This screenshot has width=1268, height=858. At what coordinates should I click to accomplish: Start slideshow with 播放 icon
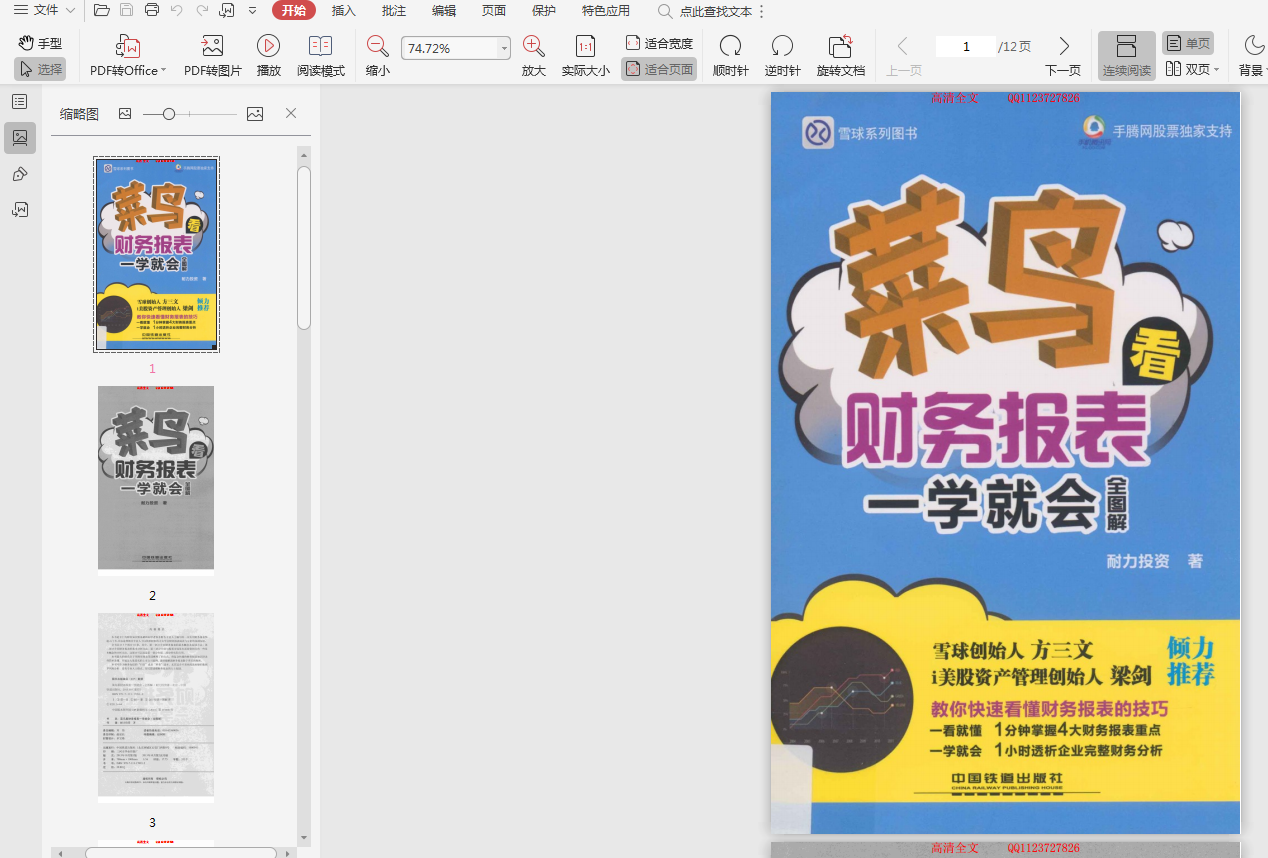pyautogui.click(x=268, y=46)
